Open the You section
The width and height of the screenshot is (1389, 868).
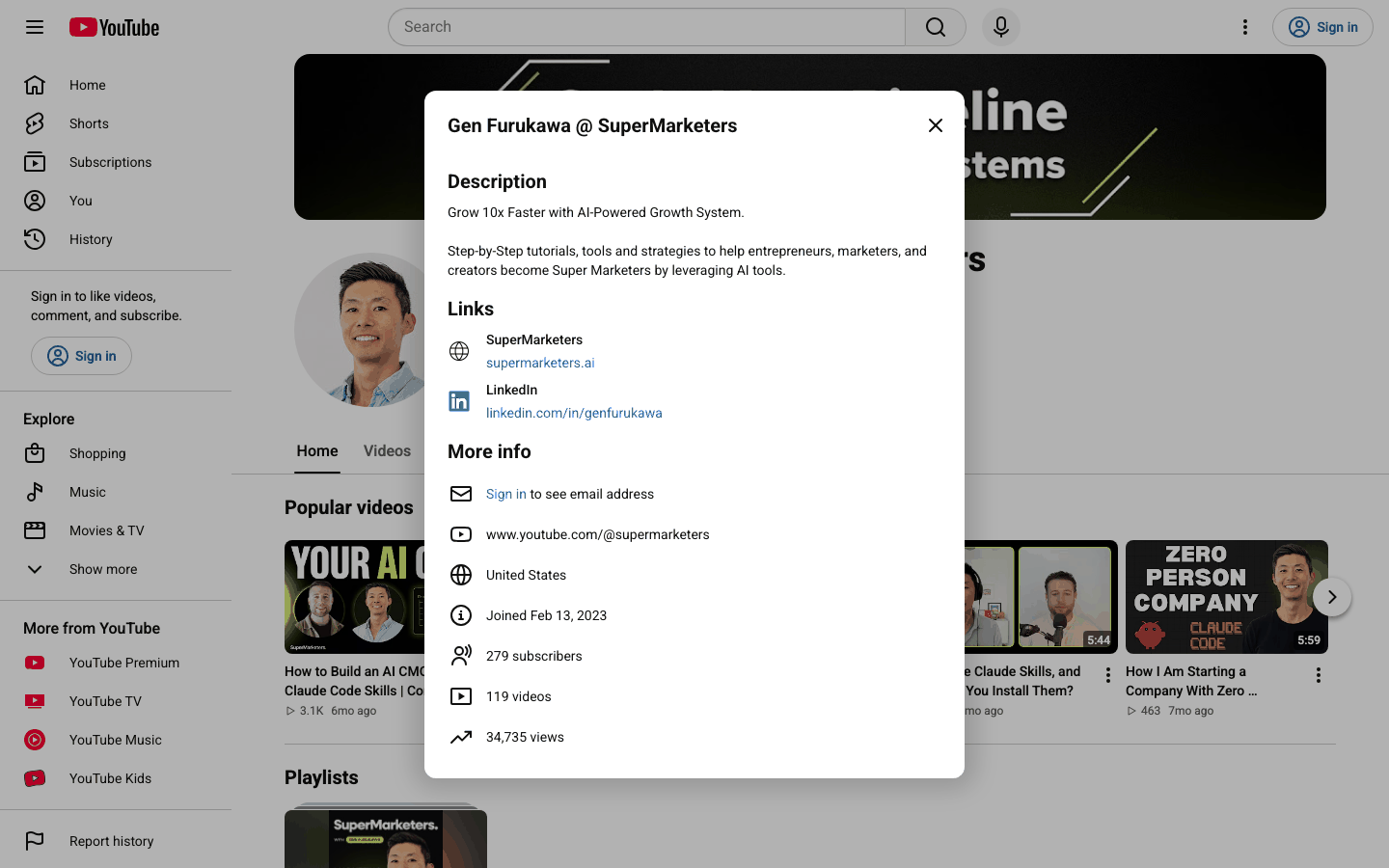click(116, 201)
